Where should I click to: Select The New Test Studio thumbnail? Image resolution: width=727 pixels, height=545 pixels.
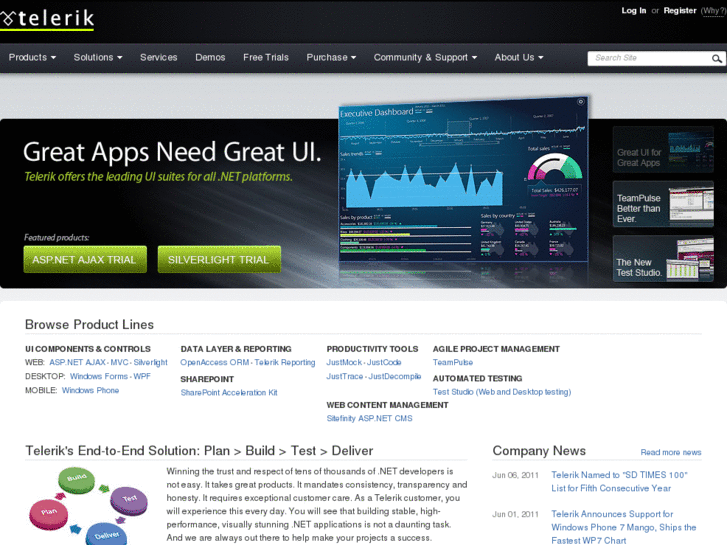[663, 258]
